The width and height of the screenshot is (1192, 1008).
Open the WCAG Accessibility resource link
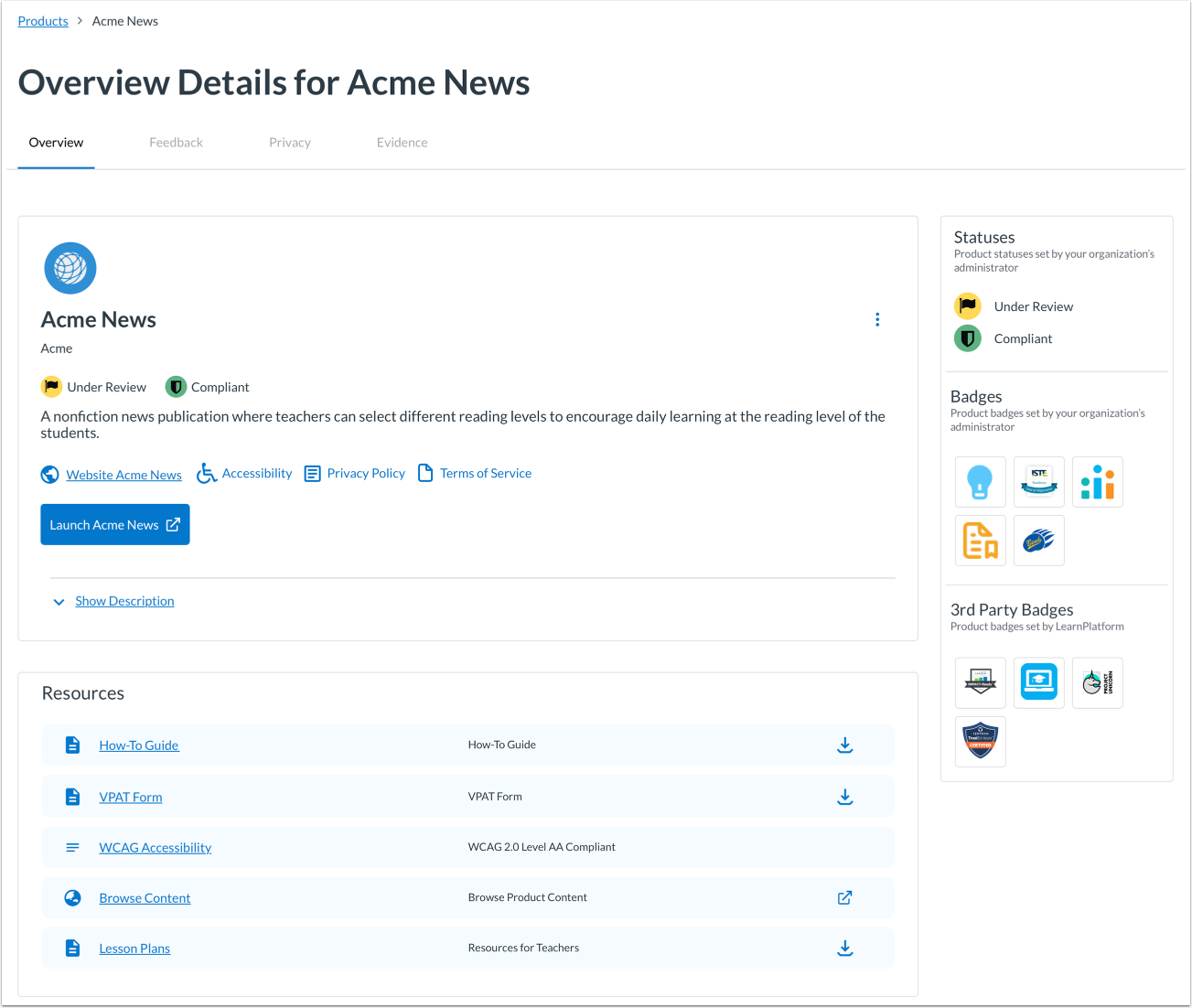point(155,847)
